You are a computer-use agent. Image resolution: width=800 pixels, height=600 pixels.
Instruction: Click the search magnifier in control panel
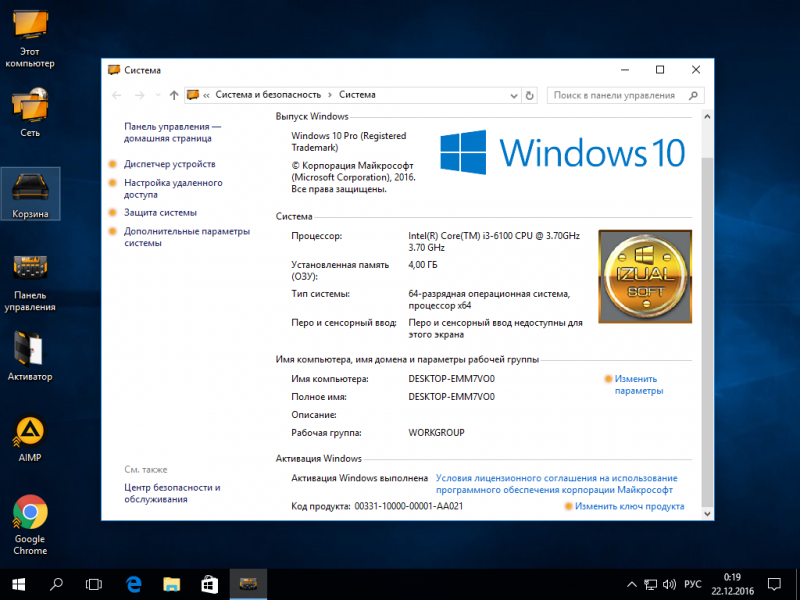(693, 95)
